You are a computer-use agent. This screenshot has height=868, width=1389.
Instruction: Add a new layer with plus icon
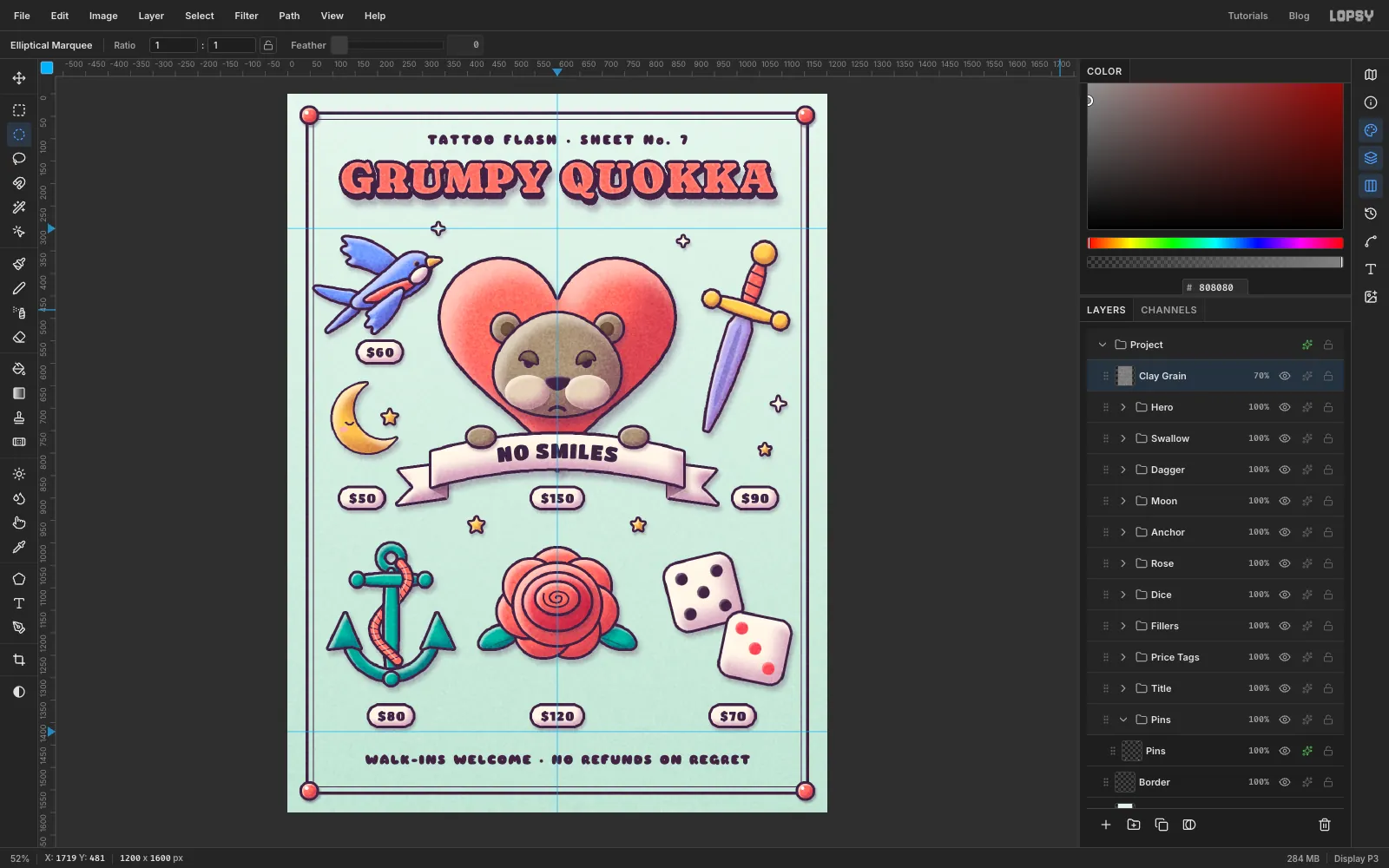[1106, 825]
